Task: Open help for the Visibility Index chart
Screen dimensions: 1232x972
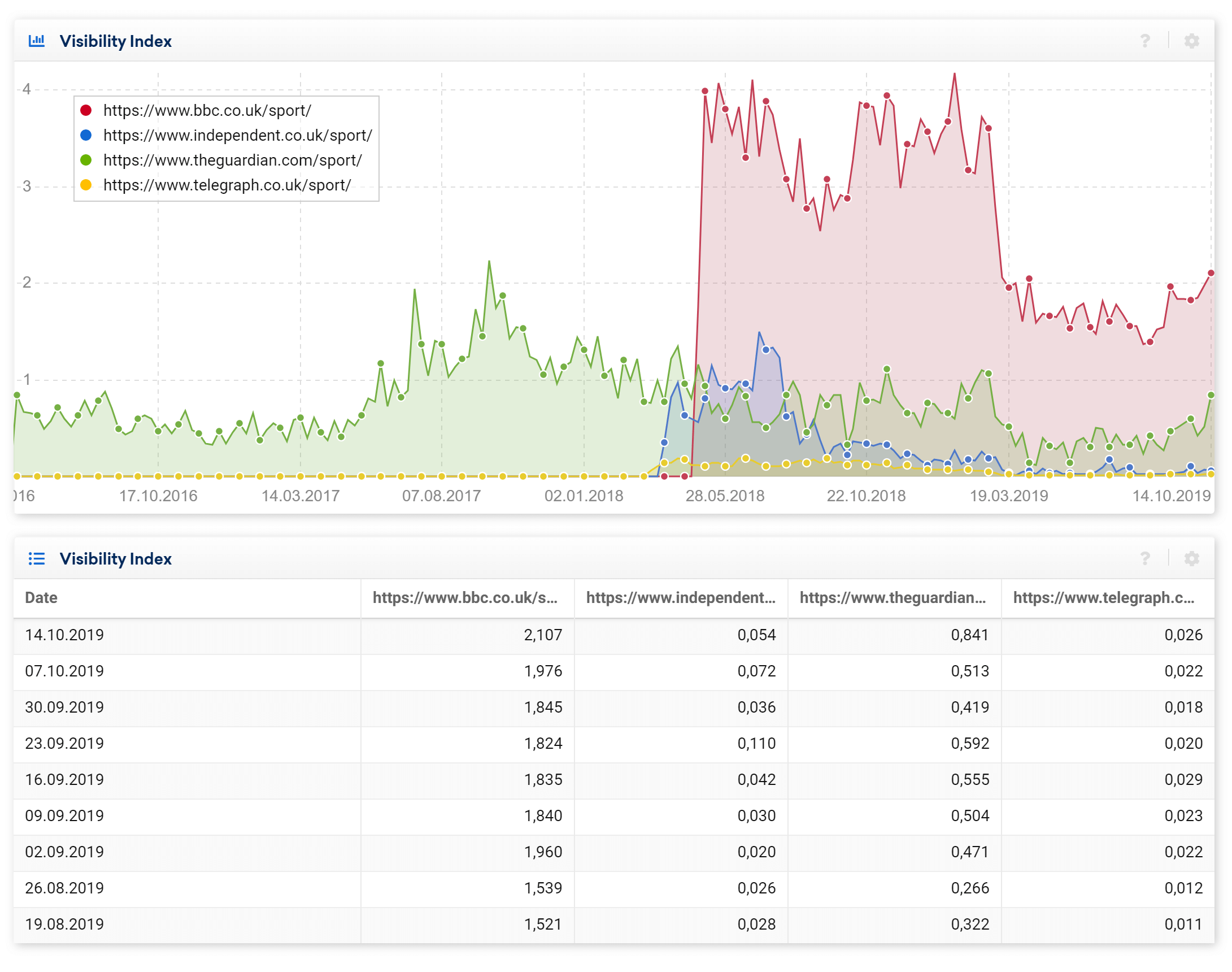Action: [1144, 41]
